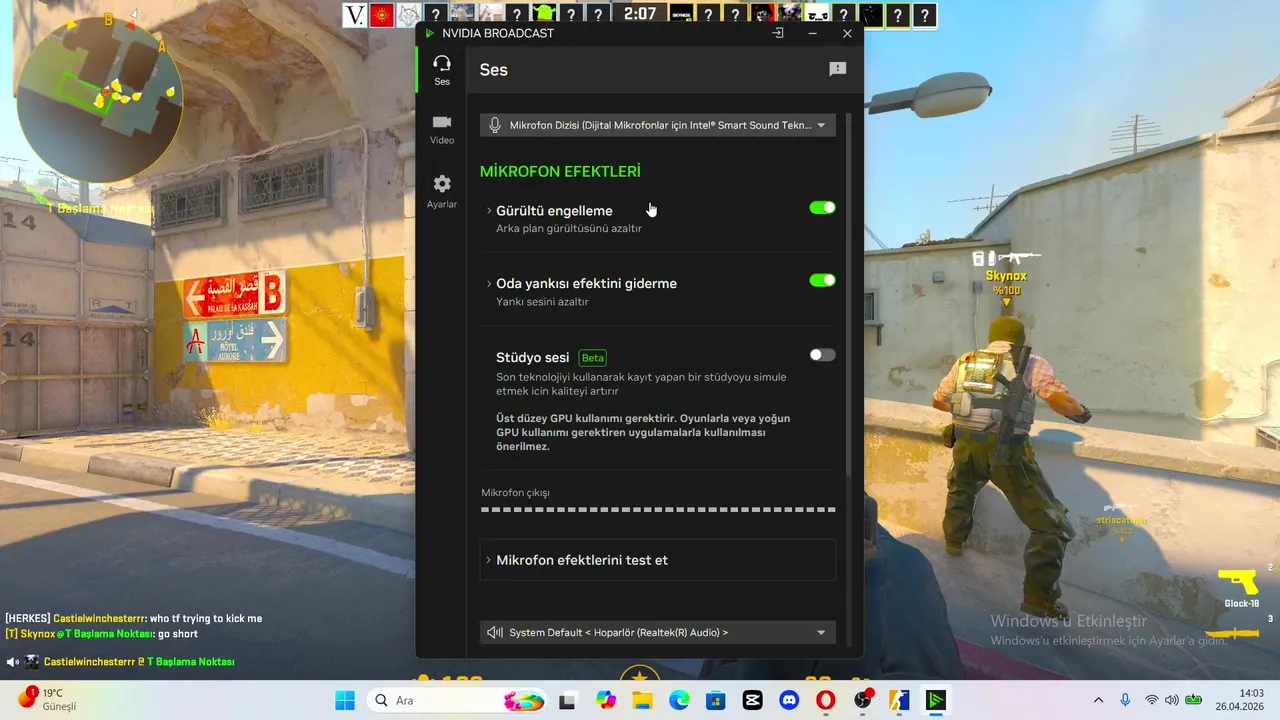Click the MİKROFON EFEKTLERİ heading
This screenshot has height=720, width=1280.
click(560, 172)
